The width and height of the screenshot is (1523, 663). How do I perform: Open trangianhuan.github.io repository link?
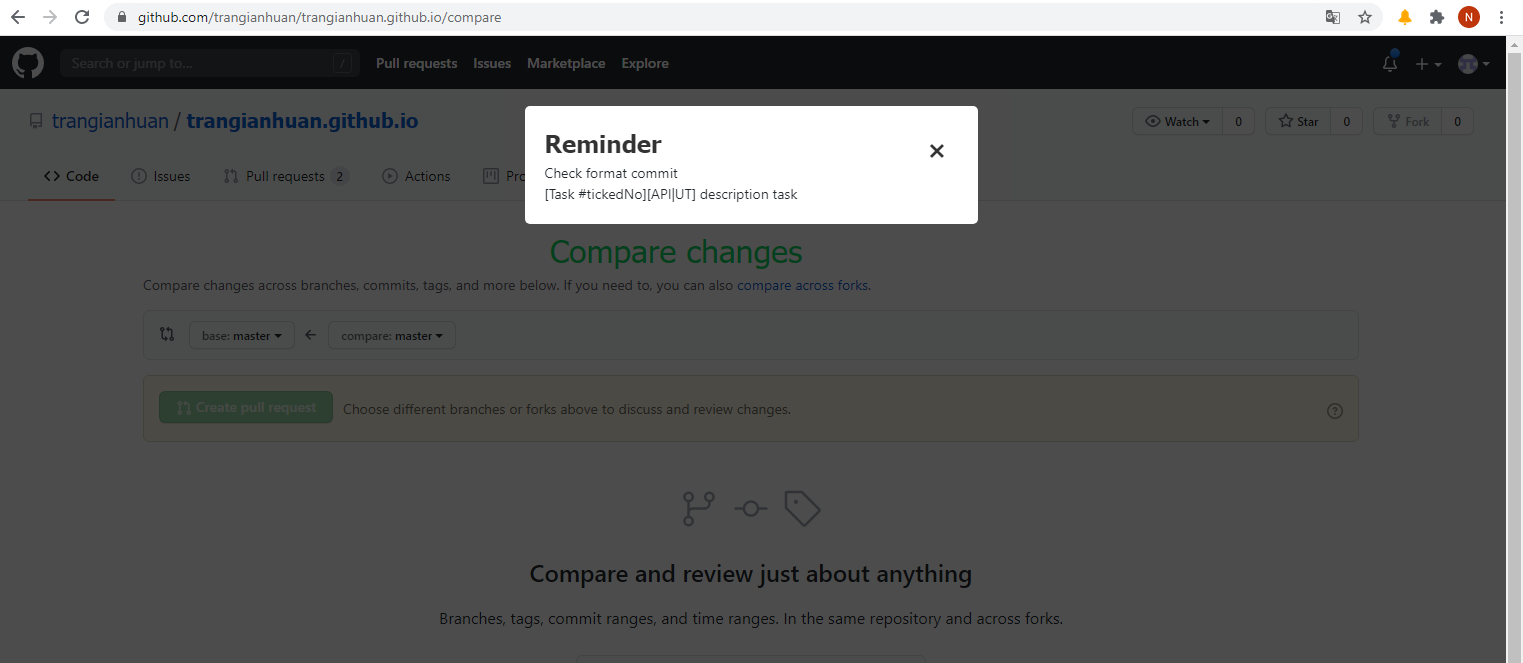point(302,121)
